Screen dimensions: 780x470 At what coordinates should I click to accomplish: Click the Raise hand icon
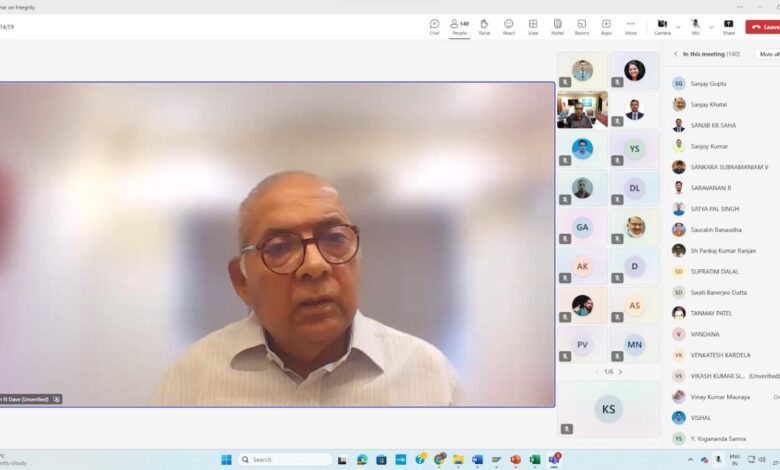pos(484,25)
